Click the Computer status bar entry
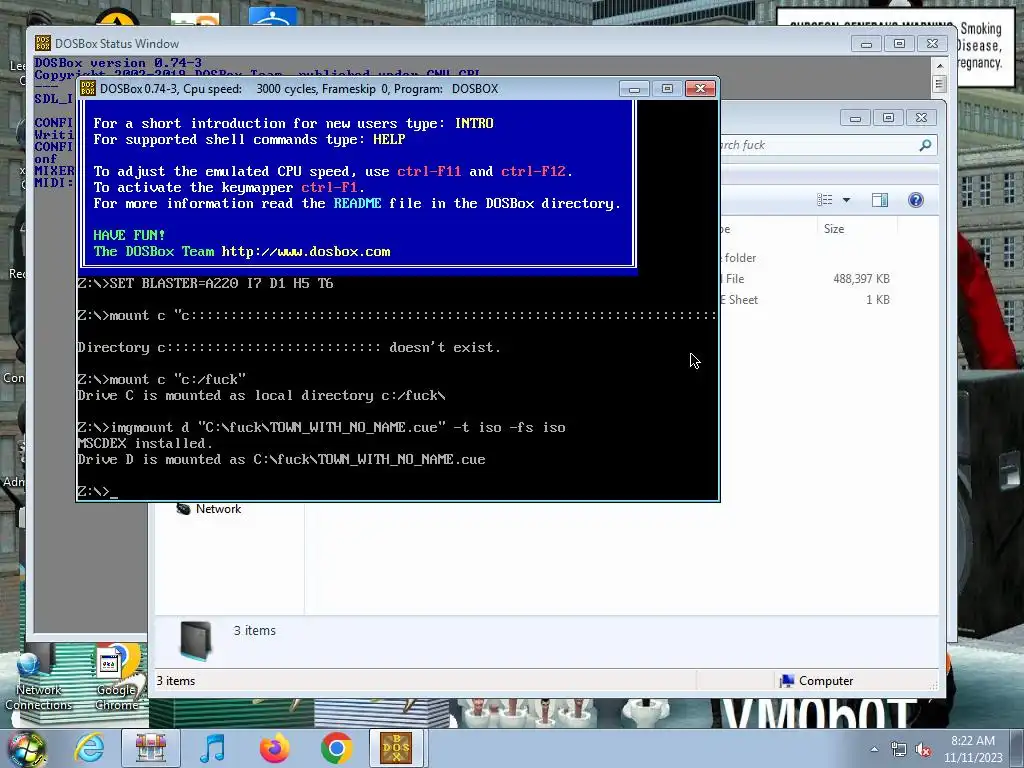 [816, 680]
